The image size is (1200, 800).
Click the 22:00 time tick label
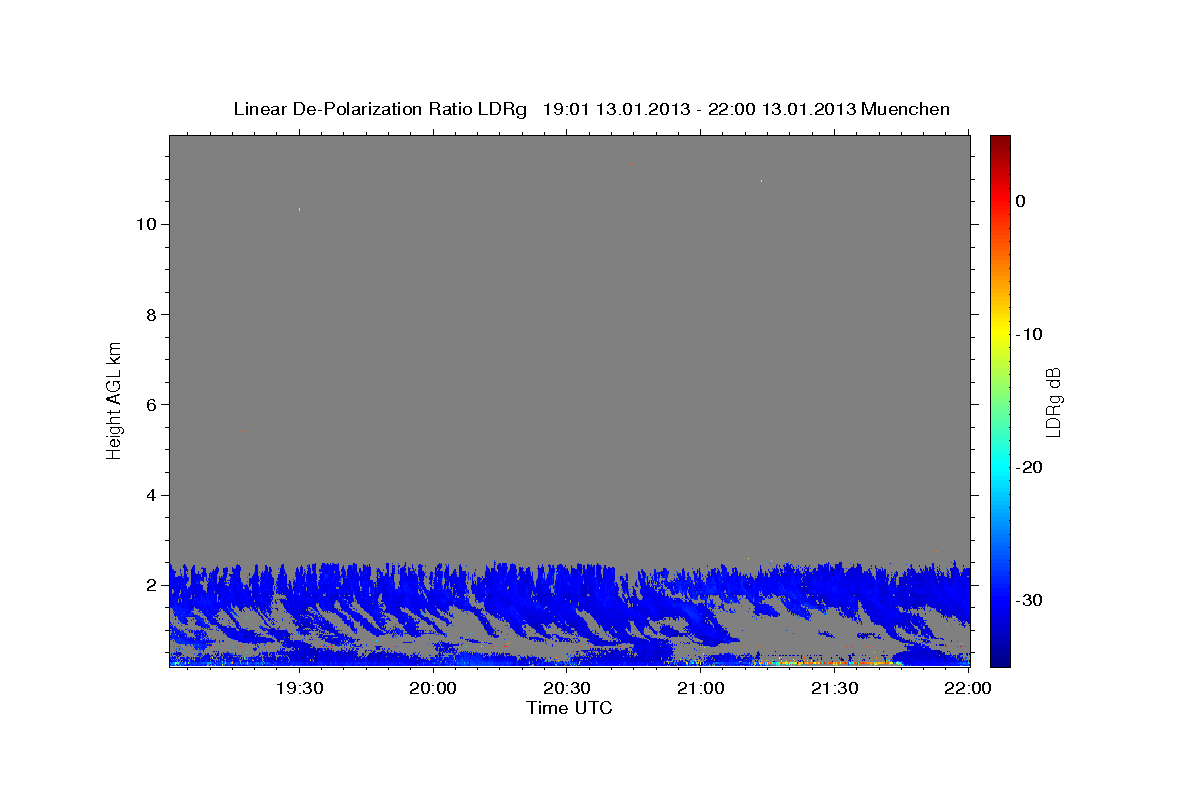point(969,688)
